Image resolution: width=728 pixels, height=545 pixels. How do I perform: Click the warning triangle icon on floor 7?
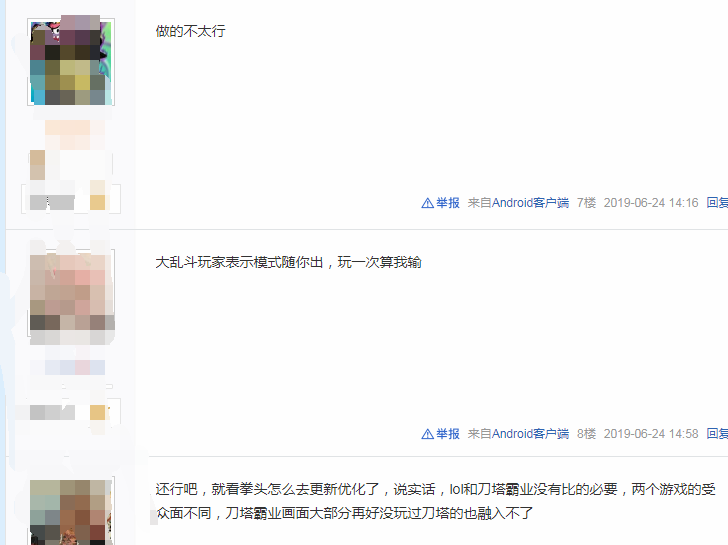point(427,203)
